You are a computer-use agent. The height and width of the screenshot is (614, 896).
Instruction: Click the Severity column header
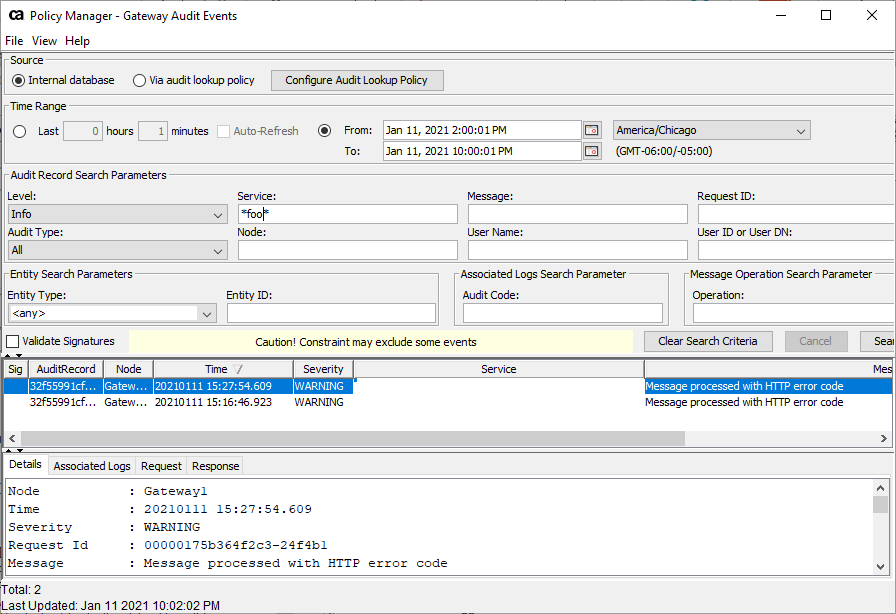coord(323,369)
